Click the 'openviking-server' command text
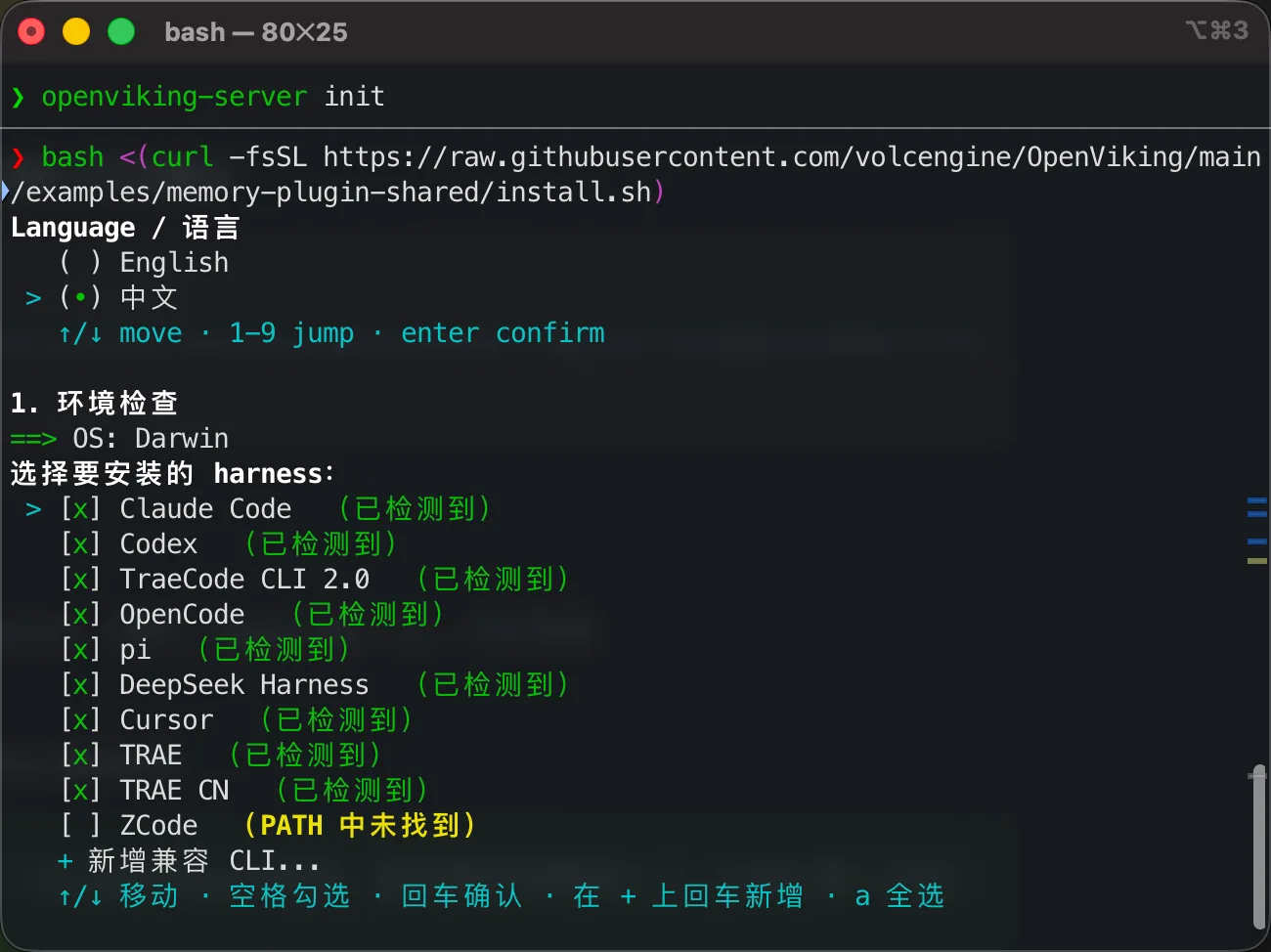1271x952 pixels. coord(174,97)
